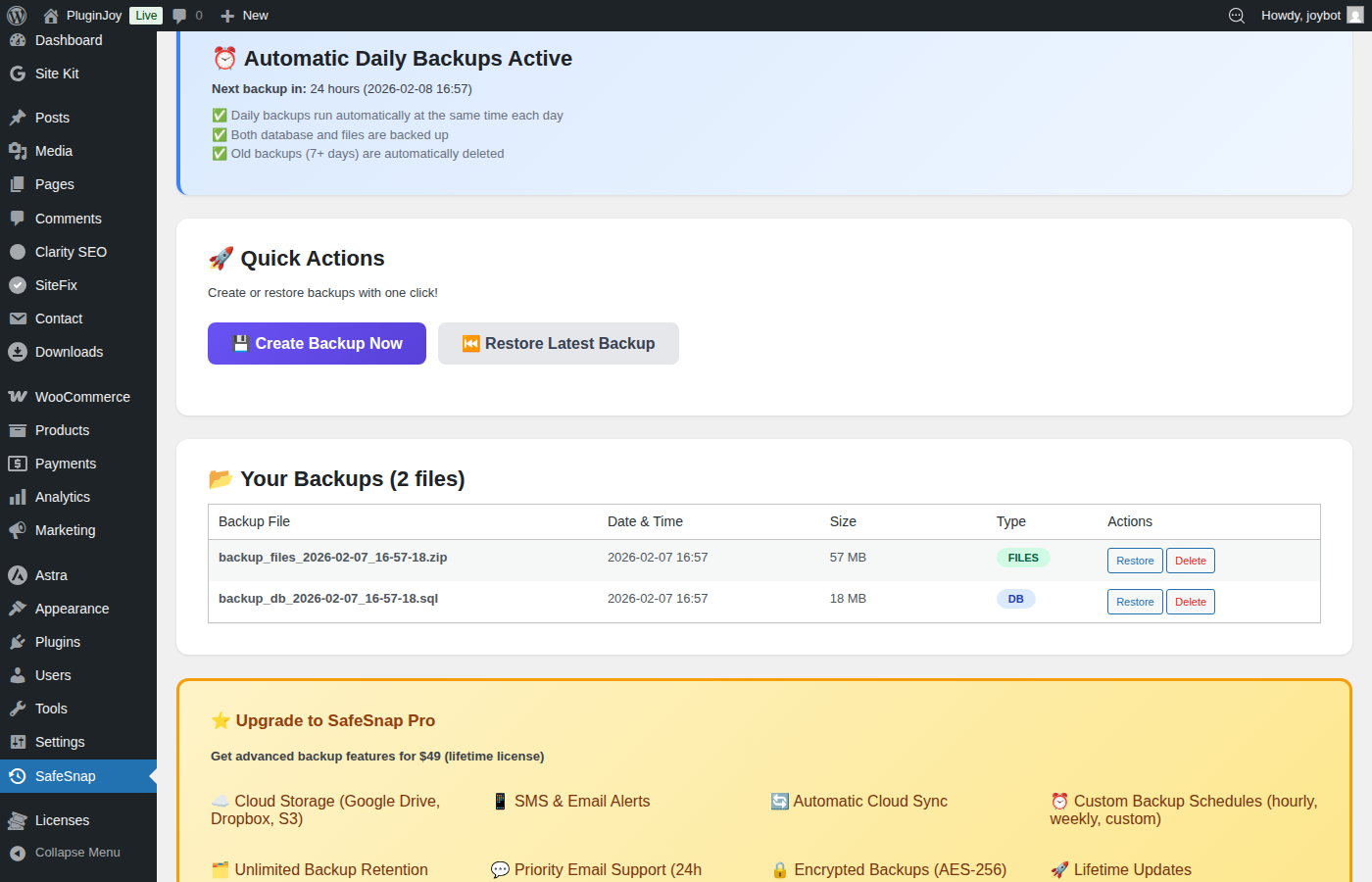Click the Pages icon in sidebar
This screenshot has height=882, width=1372.
point(18,184)
